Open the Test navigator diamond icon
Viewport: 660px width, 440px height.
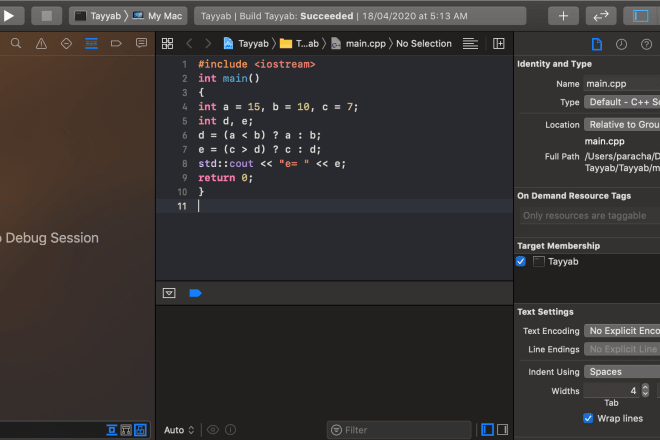(66, 43)
